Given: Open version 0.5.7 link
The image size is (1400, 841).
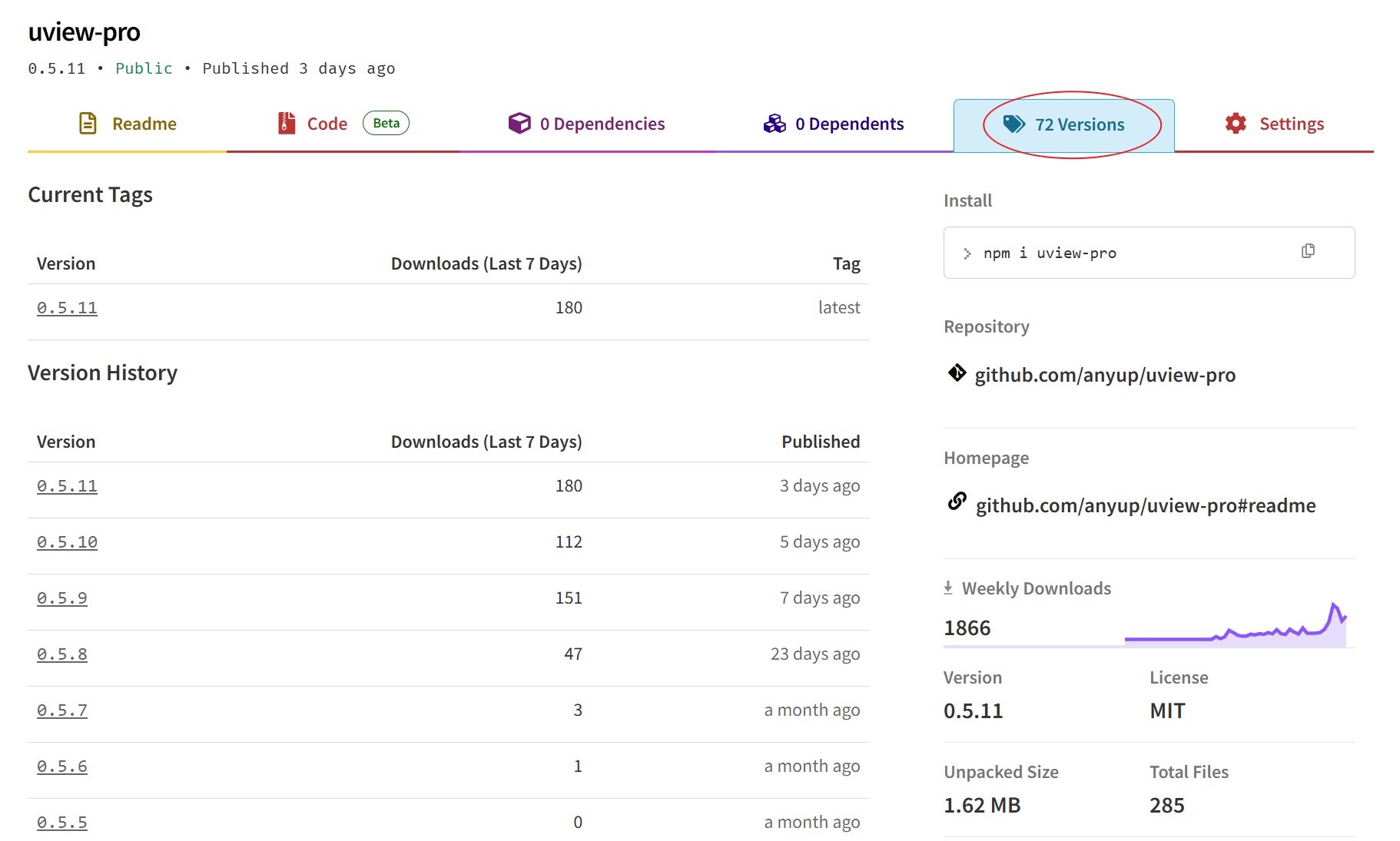Looking at the screenshot, I should (x=62, y=710).
